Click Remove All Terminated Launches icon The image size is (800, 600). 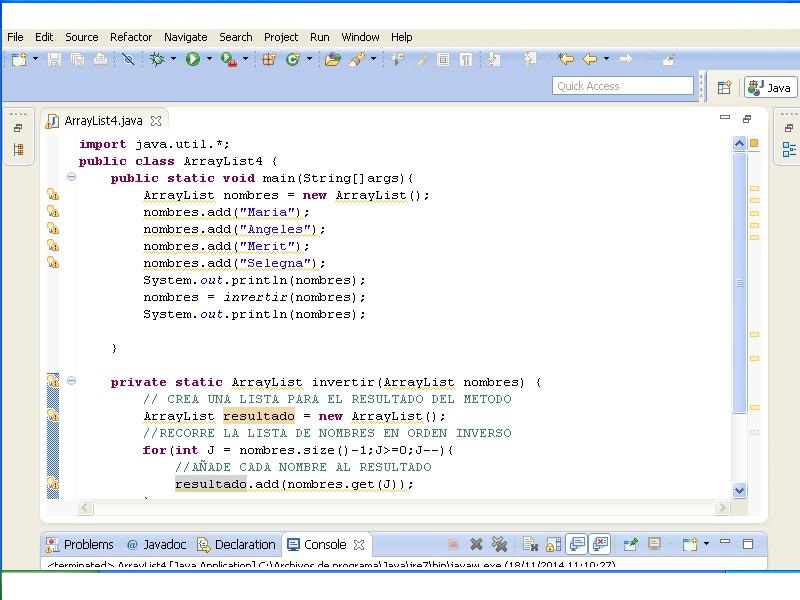click(499, 545)
